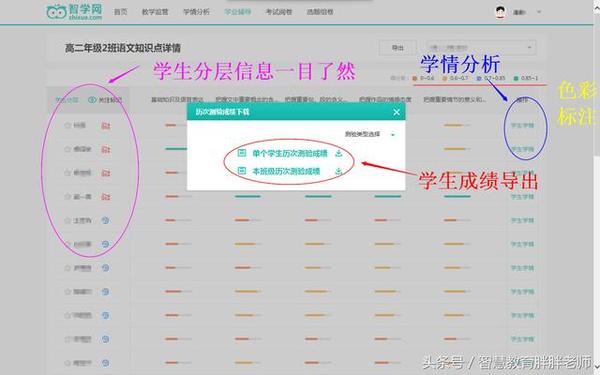600x375 pixels.
Task: Click blue tier icon of bottom-most student
Action: [106, 363]
